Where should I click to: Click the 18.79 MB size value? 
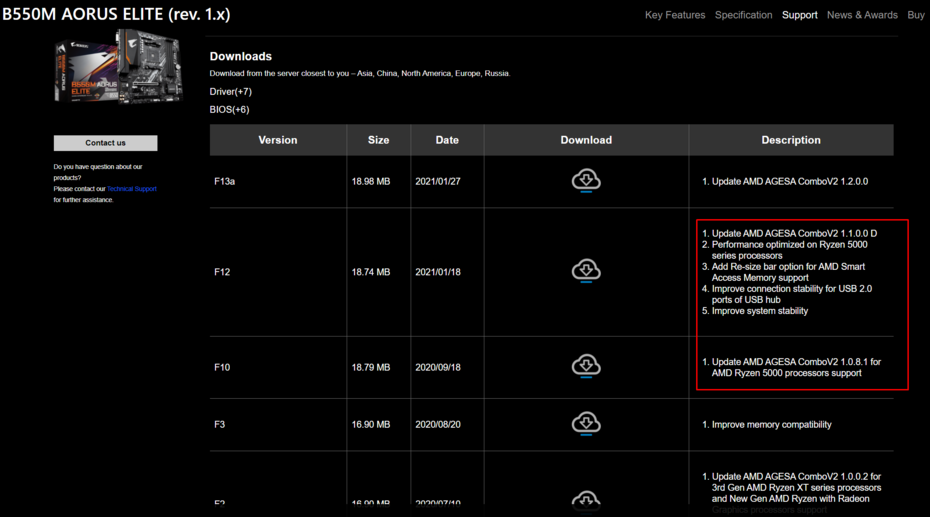click(371, 367)
